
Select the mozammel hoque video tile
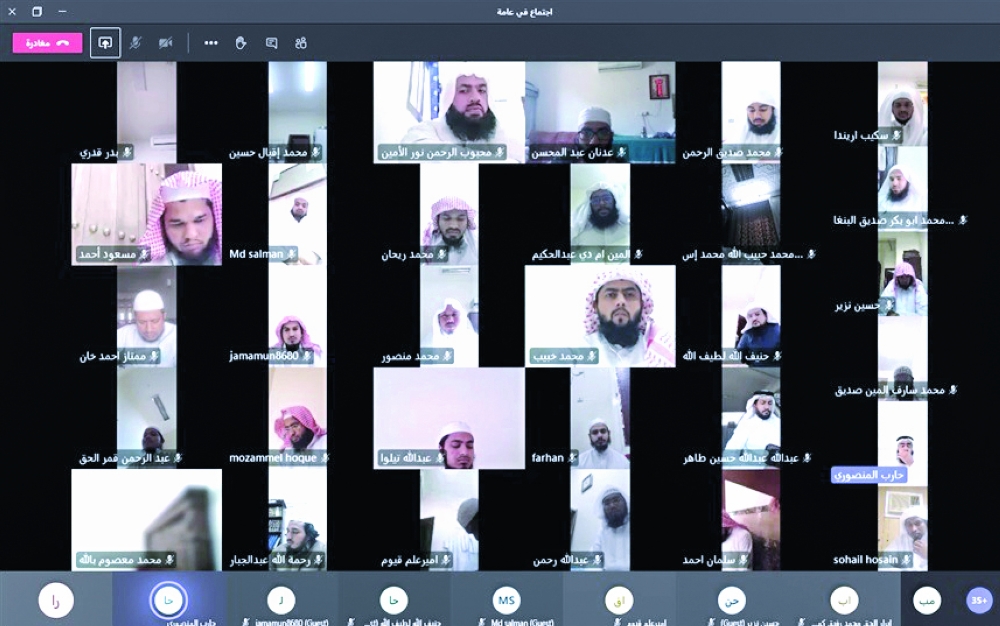[x=297, y=418]
